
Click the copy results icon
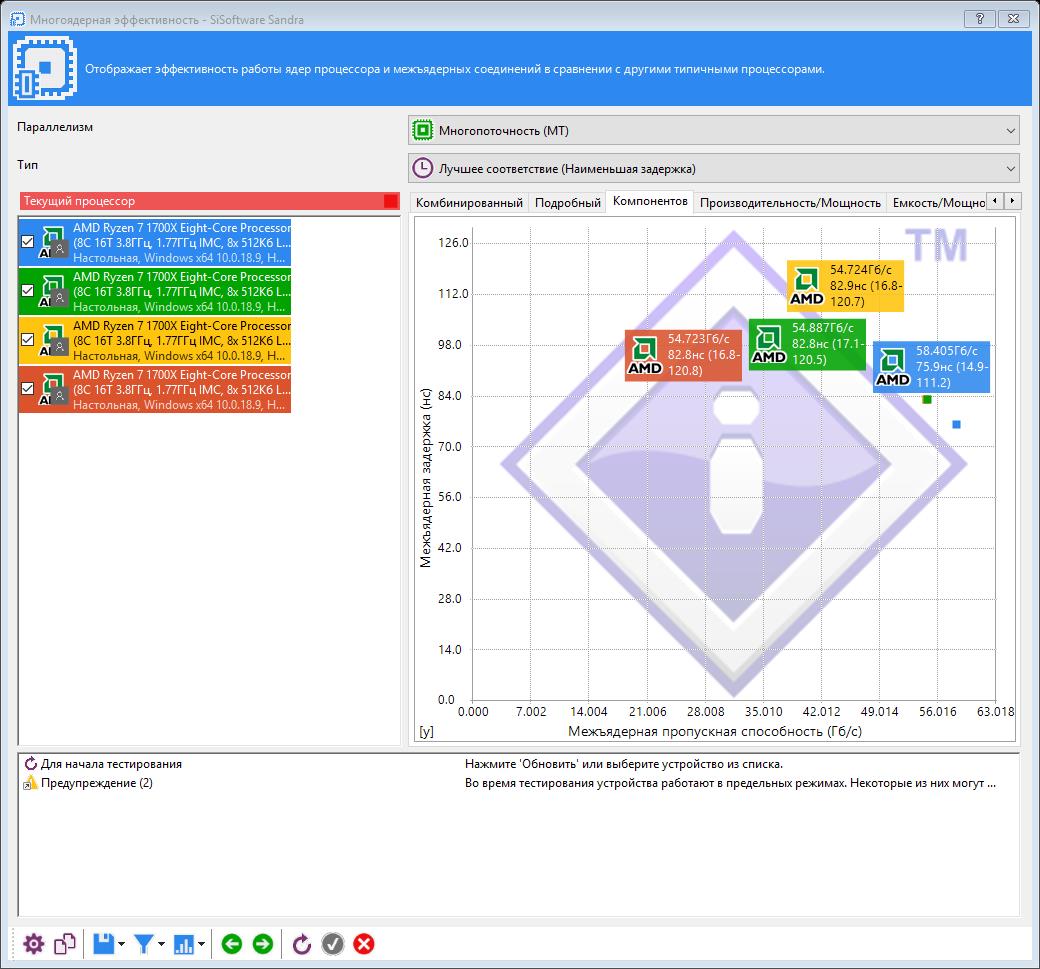(x=65, y=944)
